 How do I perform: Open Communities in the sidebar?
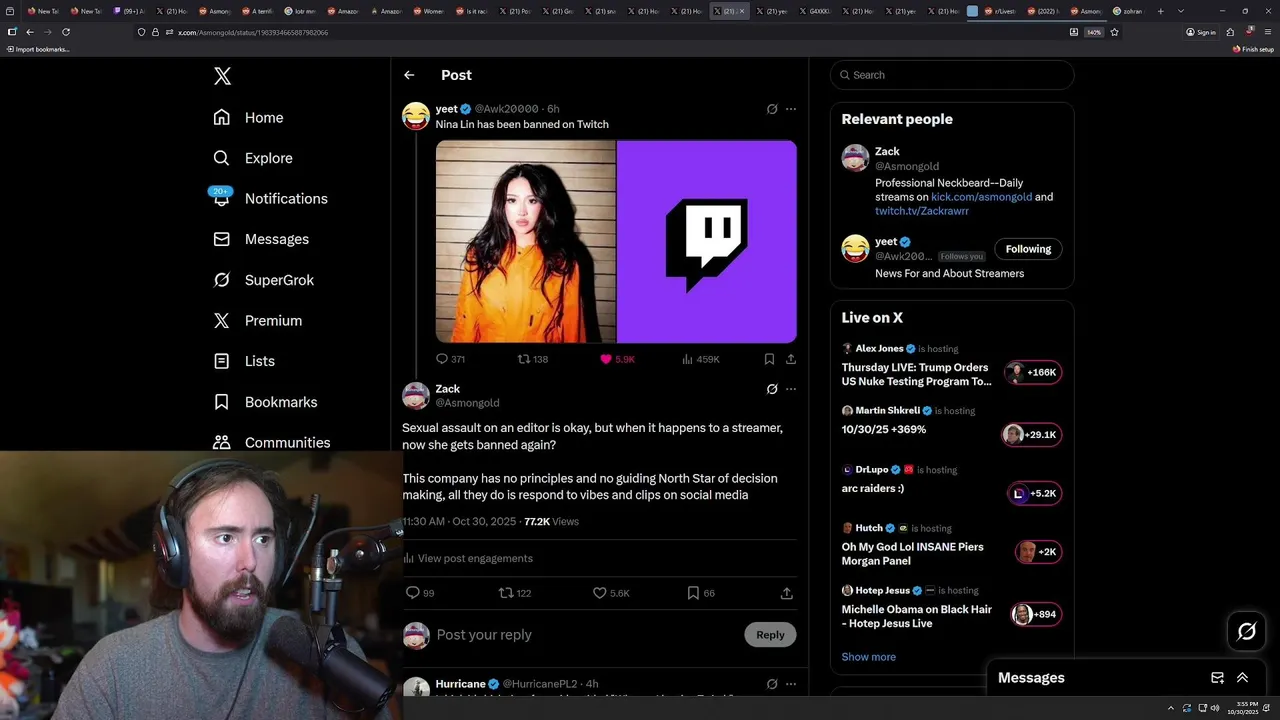point(271,442)
